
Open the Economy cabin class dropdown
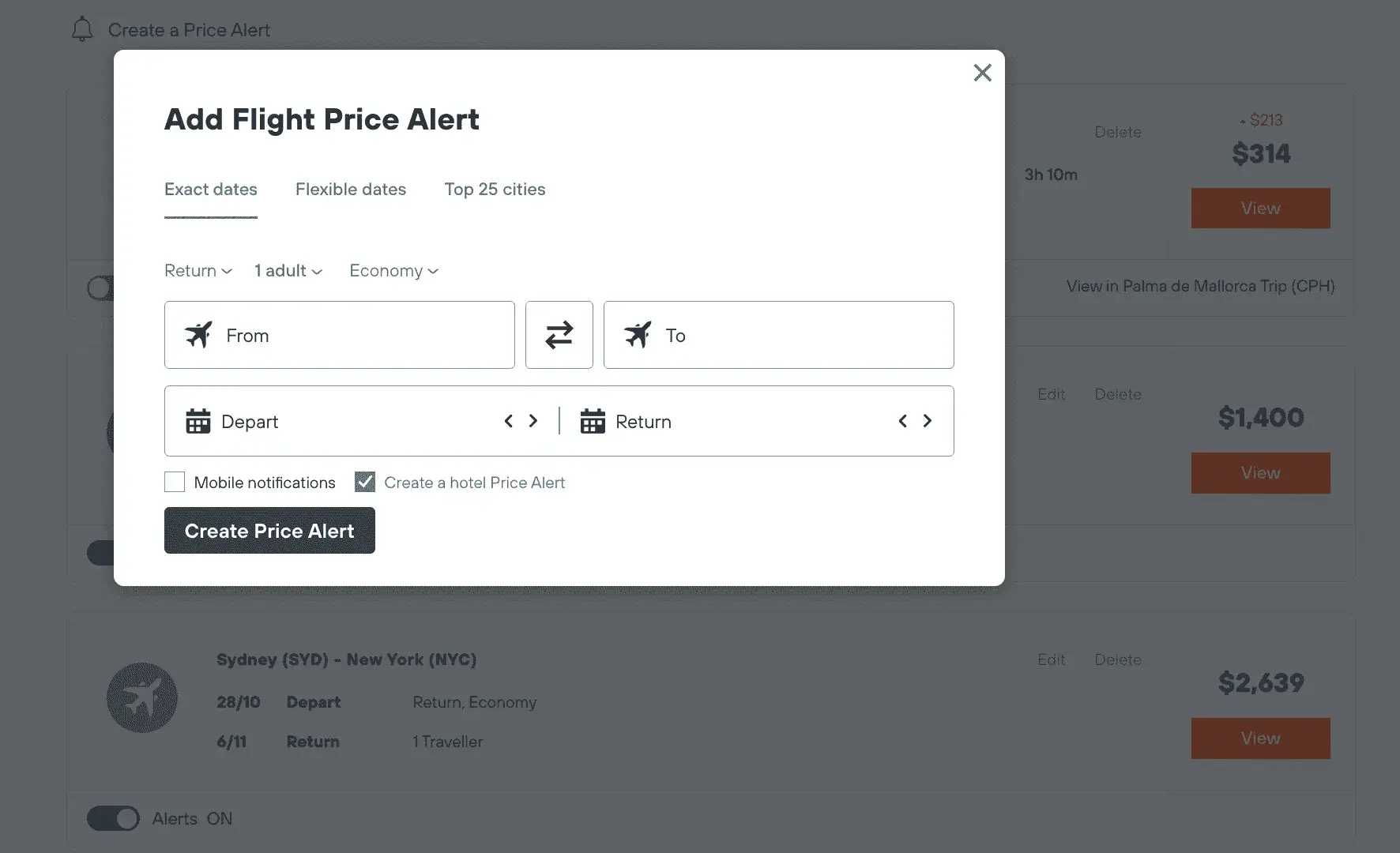pos(393,271)
